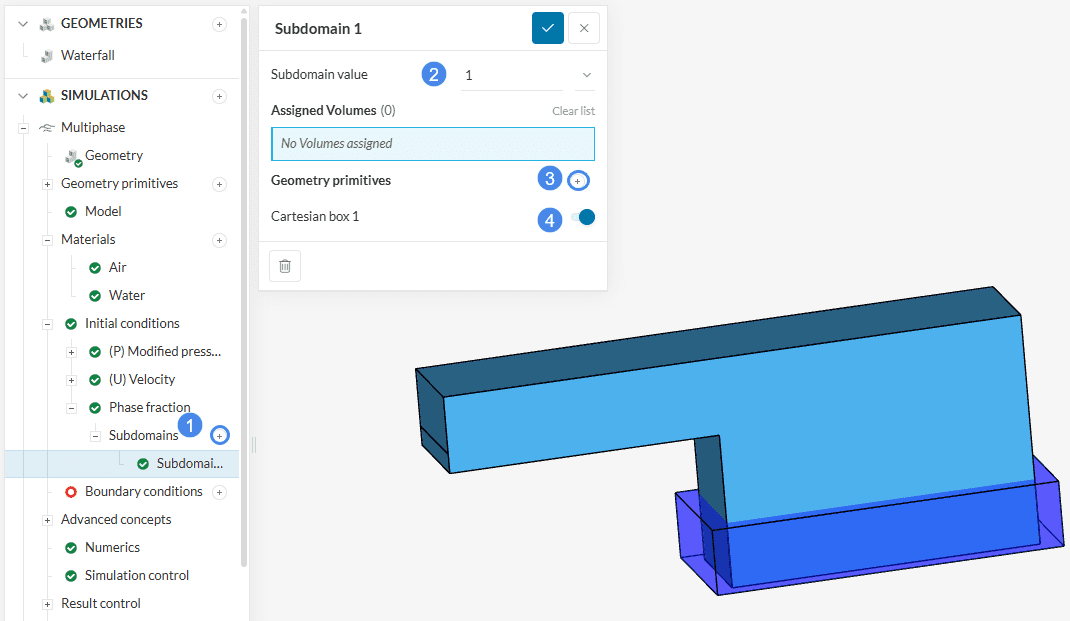This screenshot has width=1070, height=621.
Task: Click the trash icon to delete Subdomain 1
Action: (x=285, y=266)
